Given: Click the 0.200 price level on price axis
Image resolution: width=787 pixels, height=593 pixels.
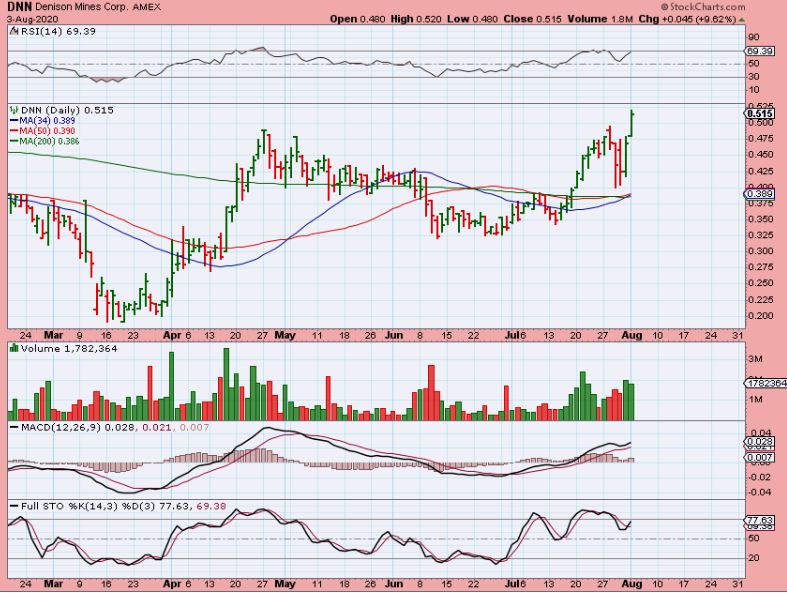Looking at the screenshot, I should [x=760, y=316].
